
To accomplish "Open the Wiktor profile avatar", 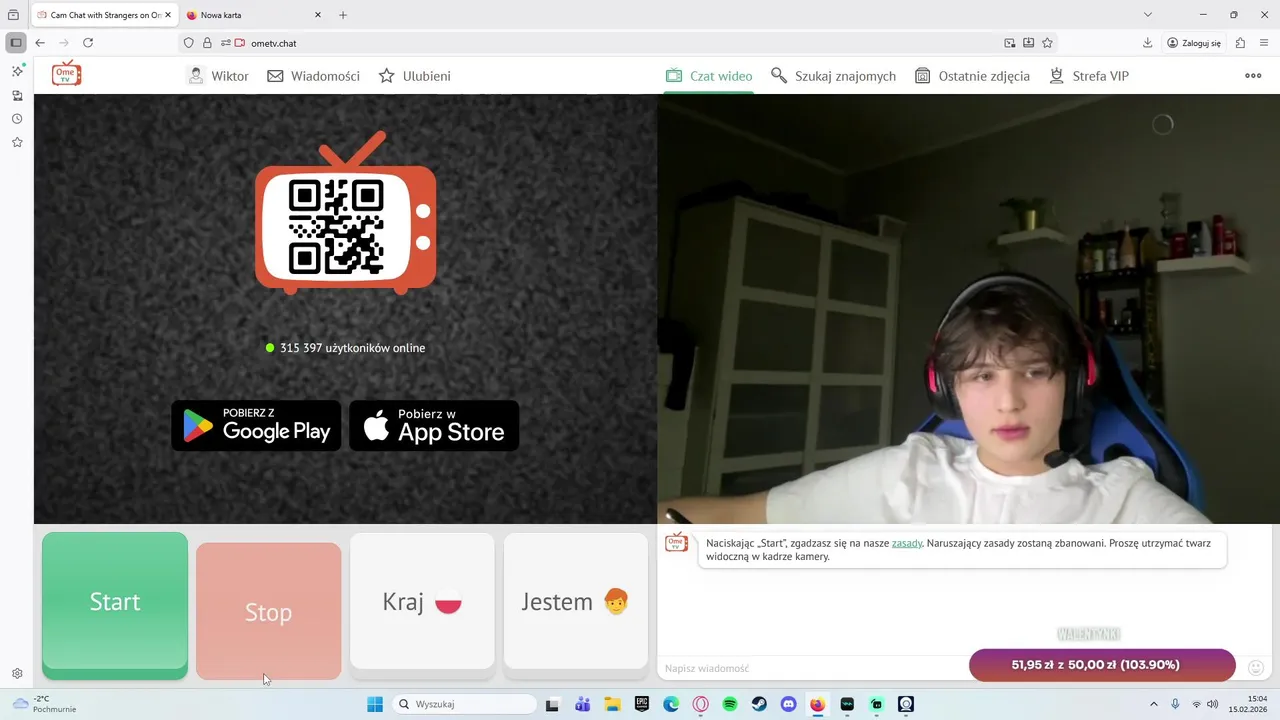I will point(196,76).
